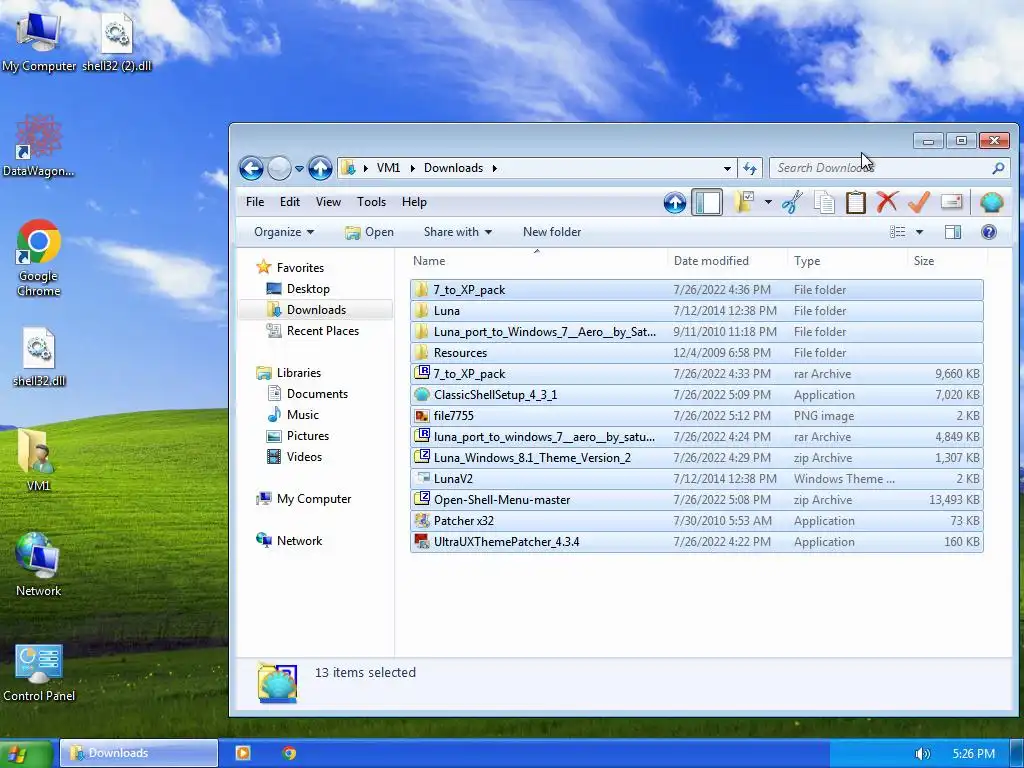Refresh the Downloads folder view

[x=750, y=168]
